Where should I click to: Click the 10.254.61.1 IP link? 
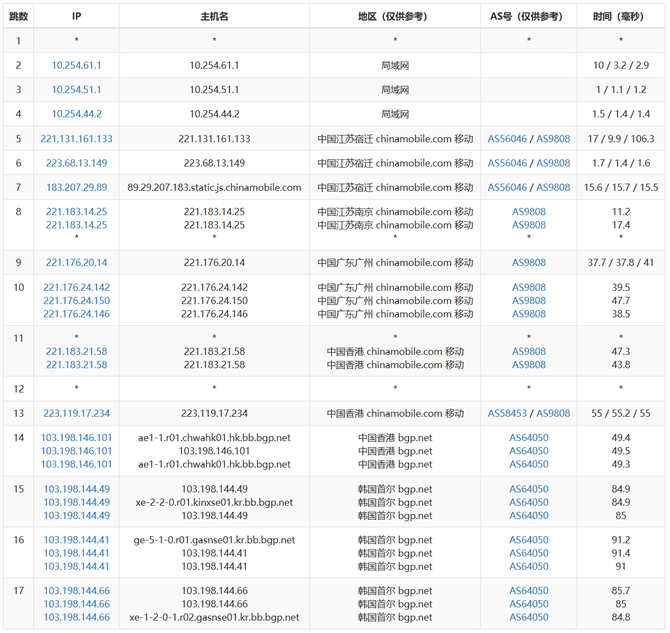77,65
